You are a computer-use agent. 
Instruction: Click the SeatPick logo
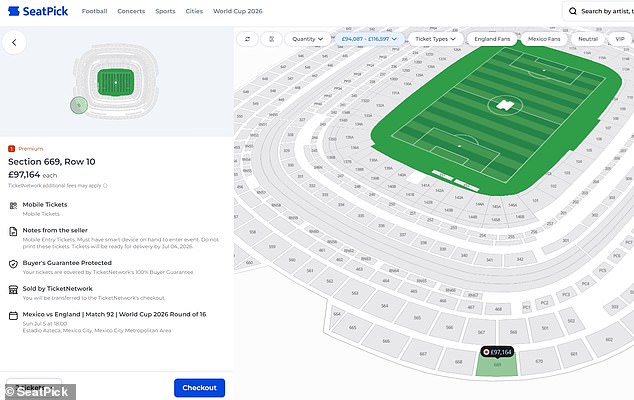tap(38, 11)
